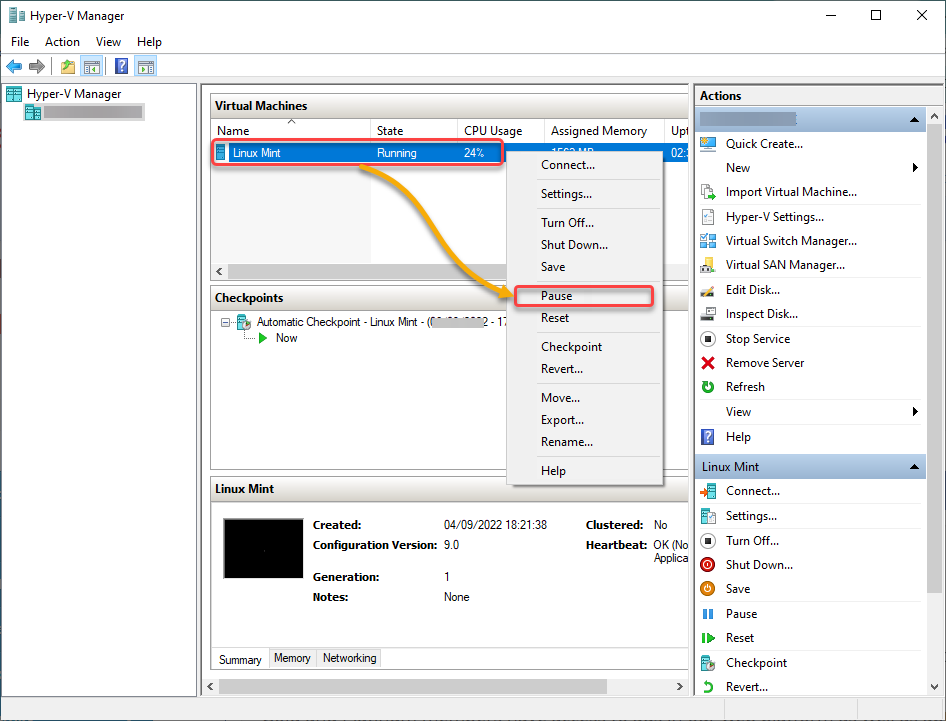
Task: Expand the New submenu arrow in Actions
Action: click(915, 168)
